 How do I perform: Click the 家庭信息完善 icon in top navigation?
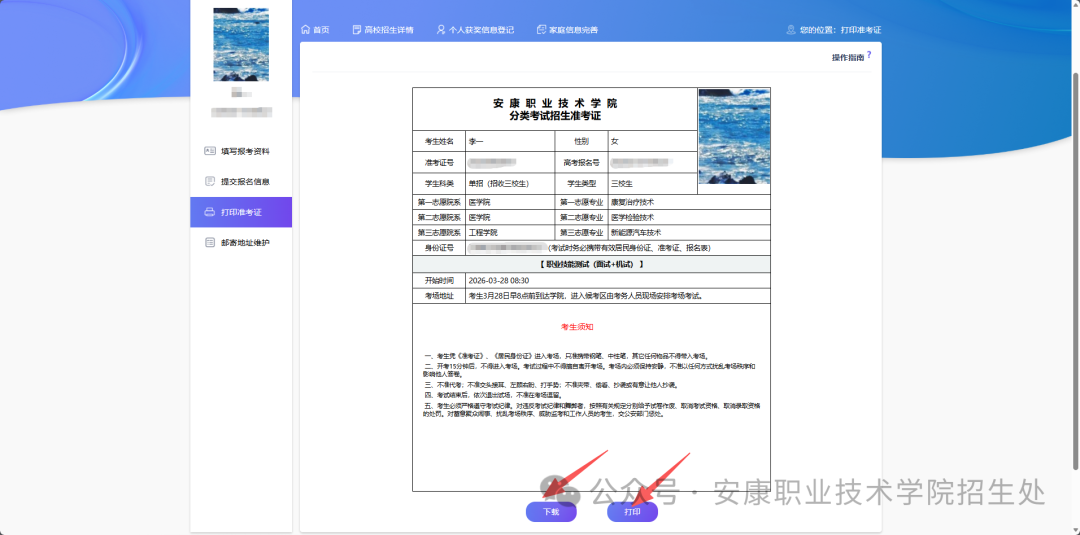pos(541,30)
